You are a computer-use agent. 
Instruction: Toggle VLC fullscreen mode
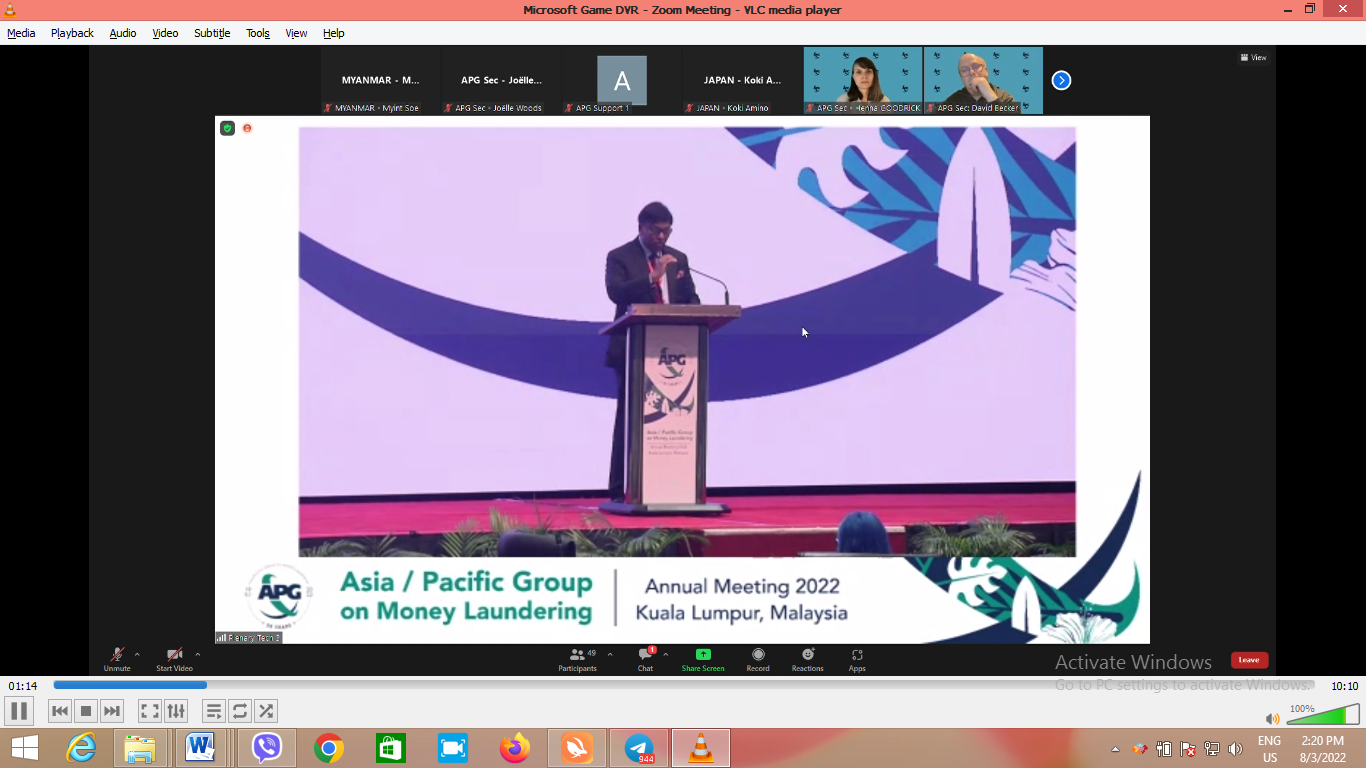click(x=150, y=711)
